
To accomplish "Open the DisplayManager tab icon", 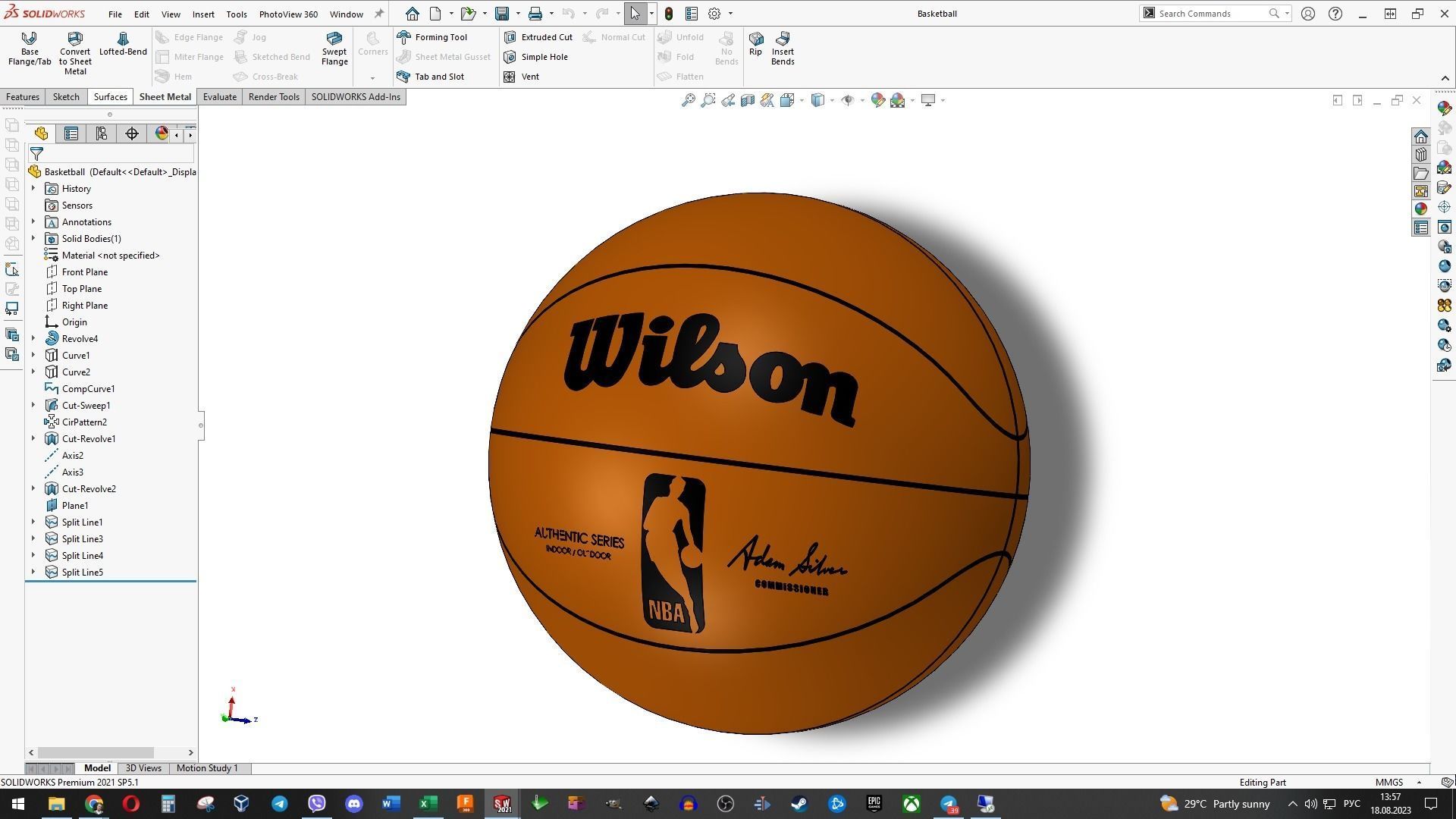I will (162, 133).
